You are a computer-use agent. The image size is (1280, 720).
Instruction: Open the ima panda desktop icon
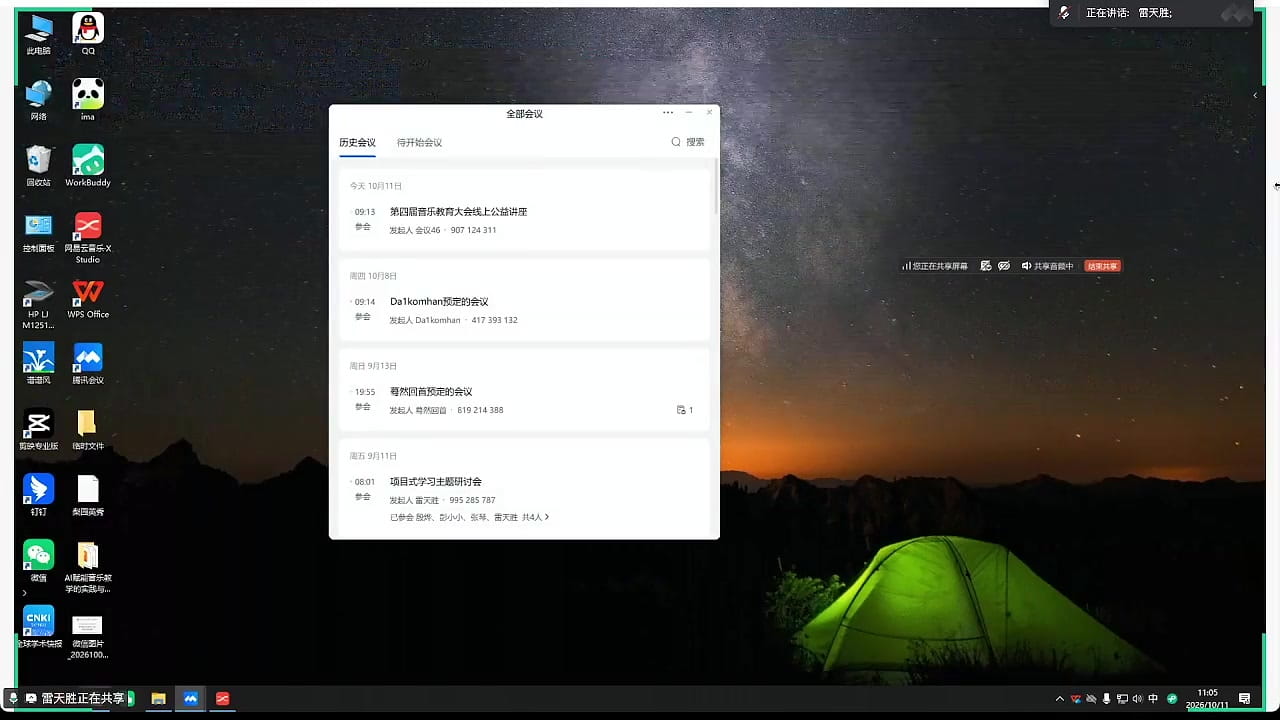88,100
